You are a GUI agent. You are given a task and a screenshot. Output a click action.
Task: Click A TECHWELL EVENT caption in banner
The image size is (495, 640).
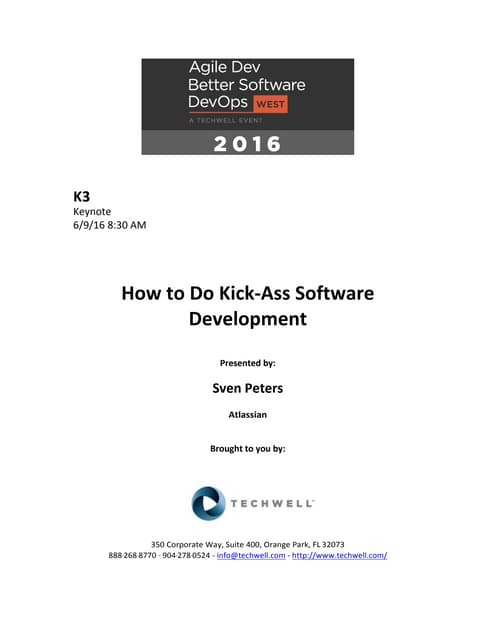226,120
